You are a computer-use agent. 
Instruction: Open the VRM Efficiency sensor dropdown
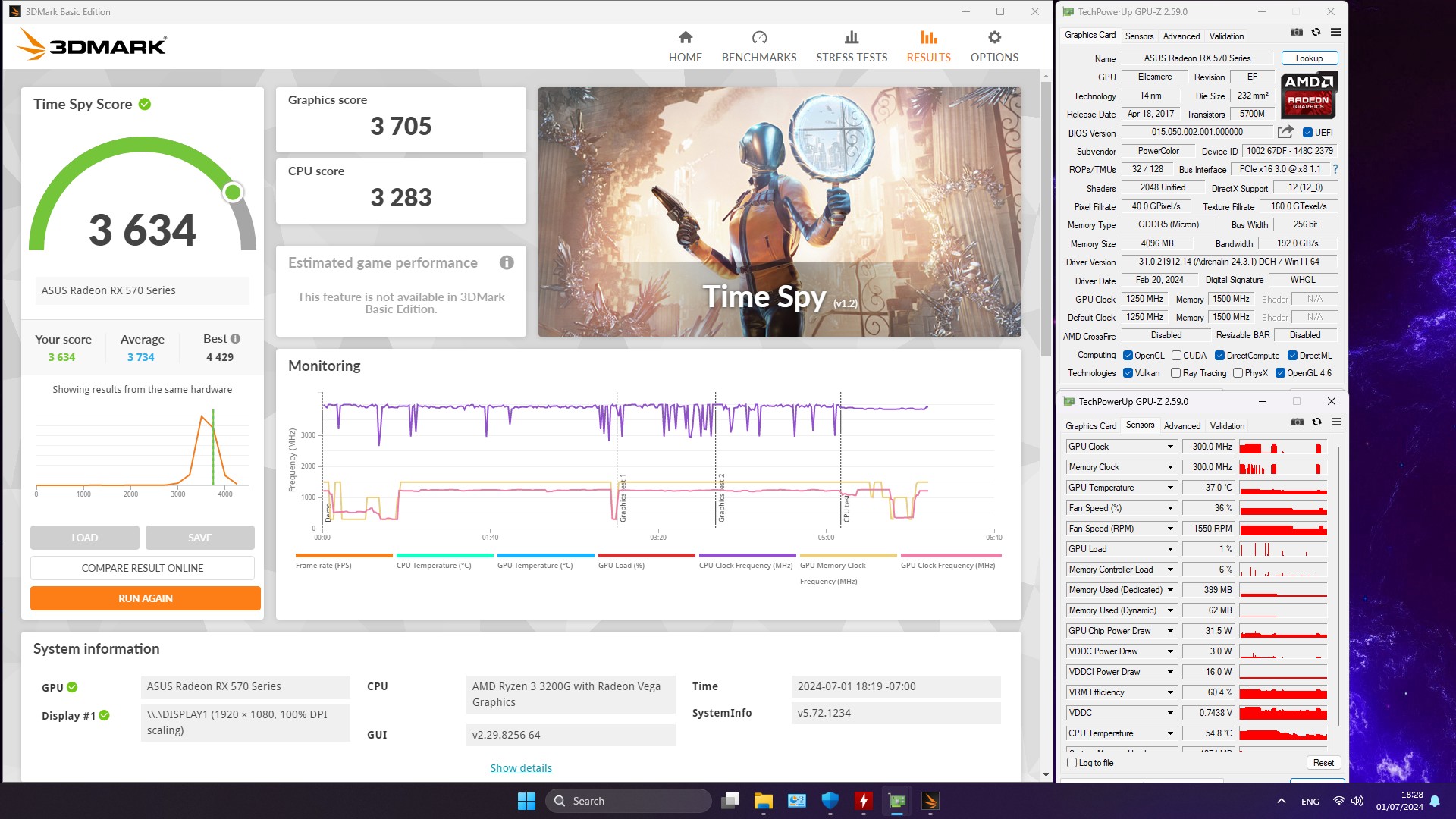1170,692
